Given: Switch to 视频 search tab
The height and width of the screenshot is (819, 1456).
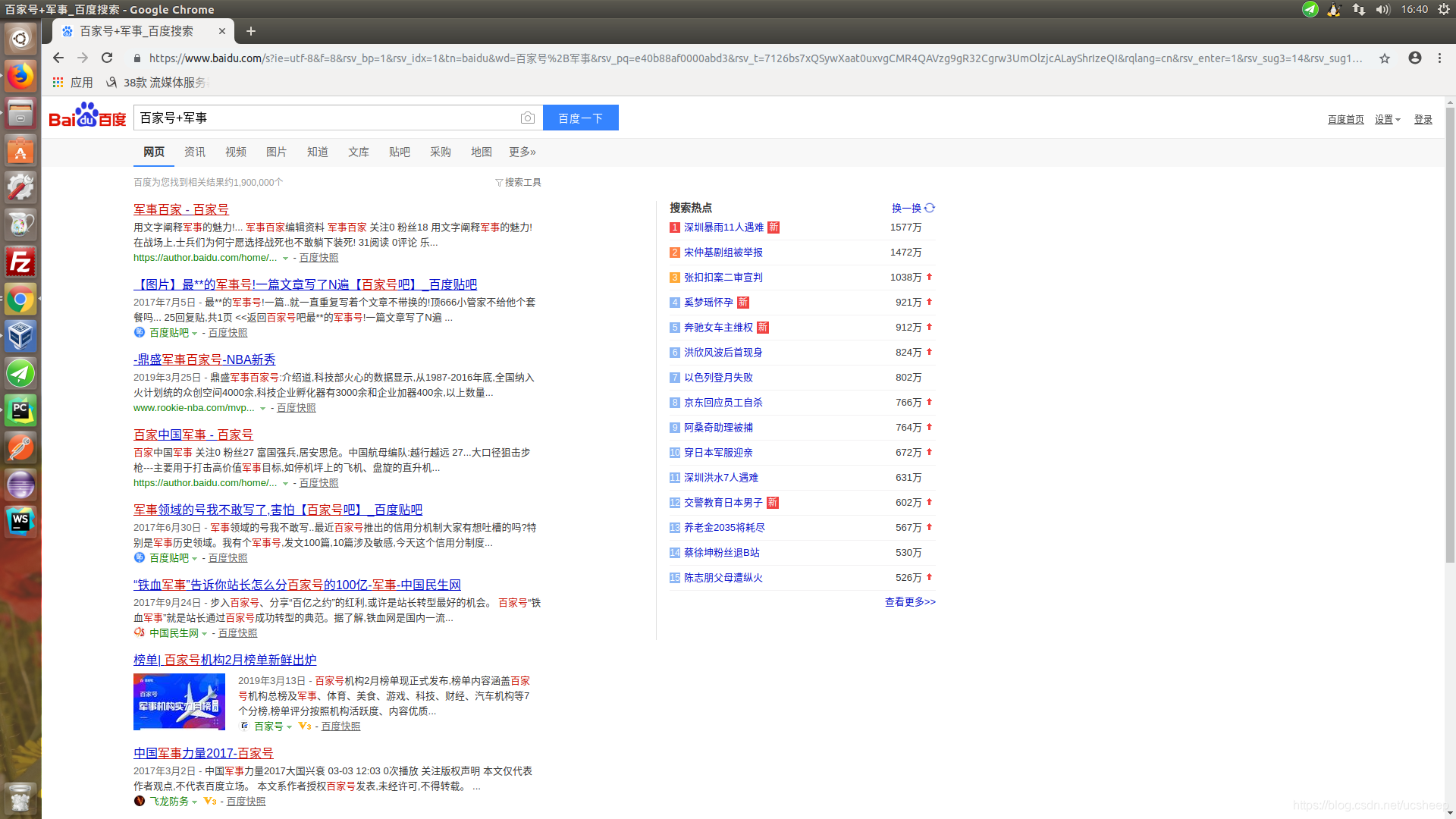Looking at the screenshot, I should point(236,152).
